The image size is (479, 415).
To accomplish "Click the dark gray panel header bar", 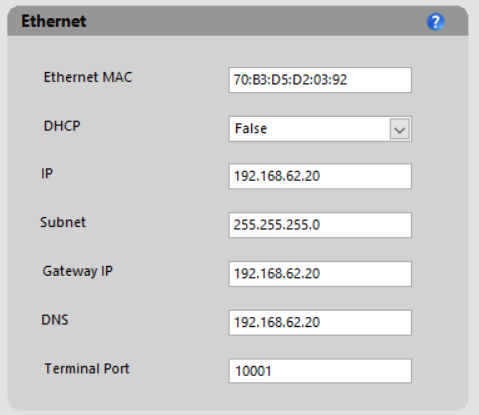I will (238, 21).
